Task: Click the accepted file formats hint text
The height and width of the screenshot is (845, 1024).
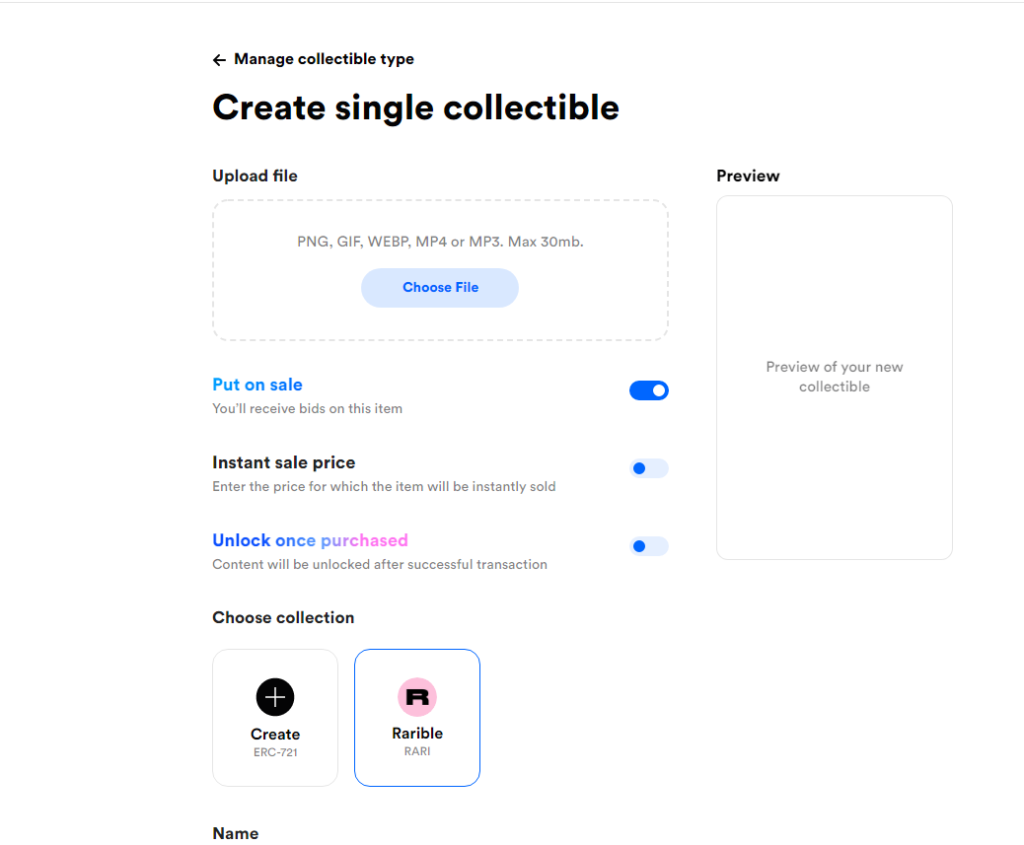Action: click(x=440, y=242)
